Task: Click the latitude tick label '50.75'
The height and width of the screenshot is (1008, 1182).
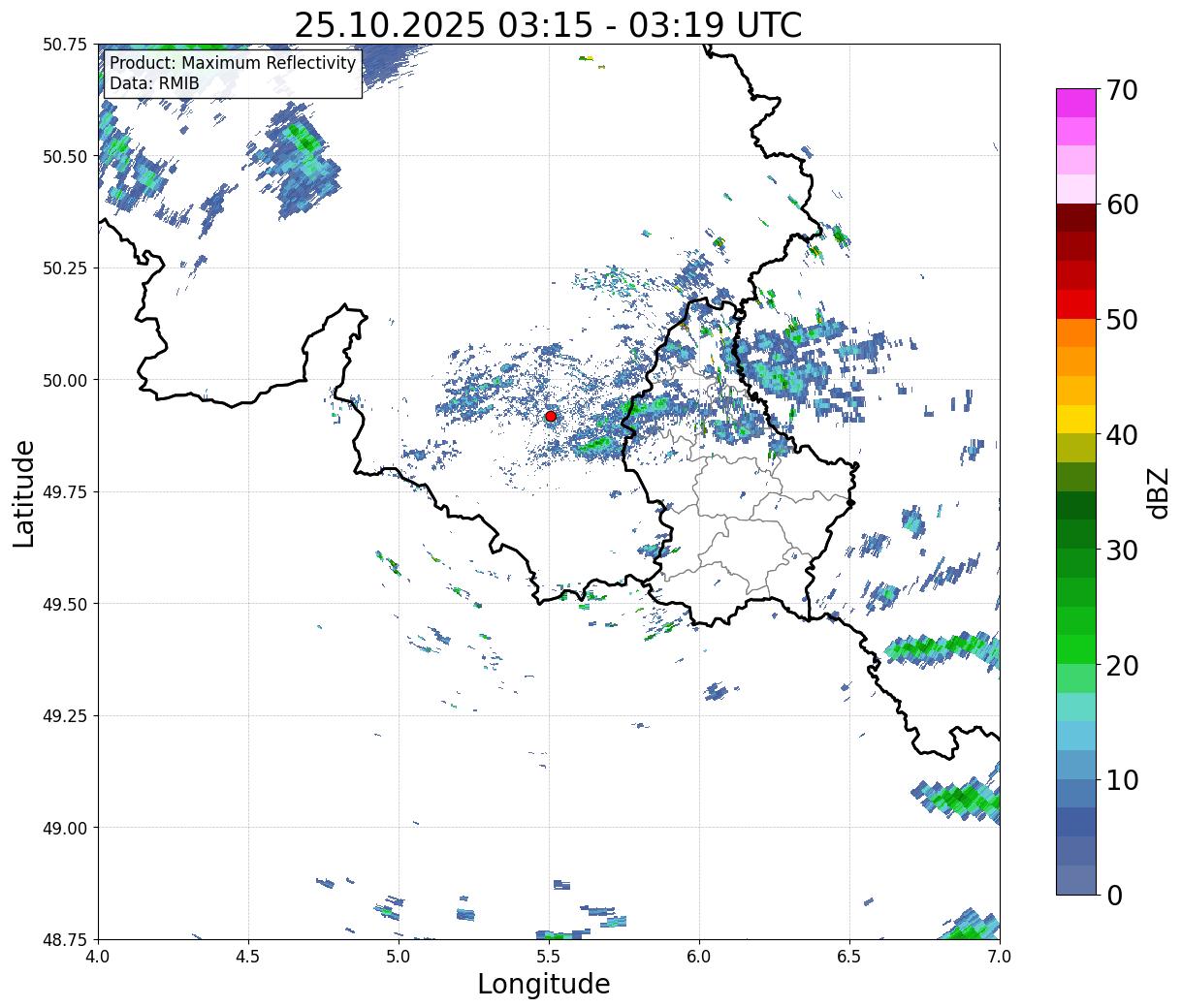Action: (x=65, y=45)
